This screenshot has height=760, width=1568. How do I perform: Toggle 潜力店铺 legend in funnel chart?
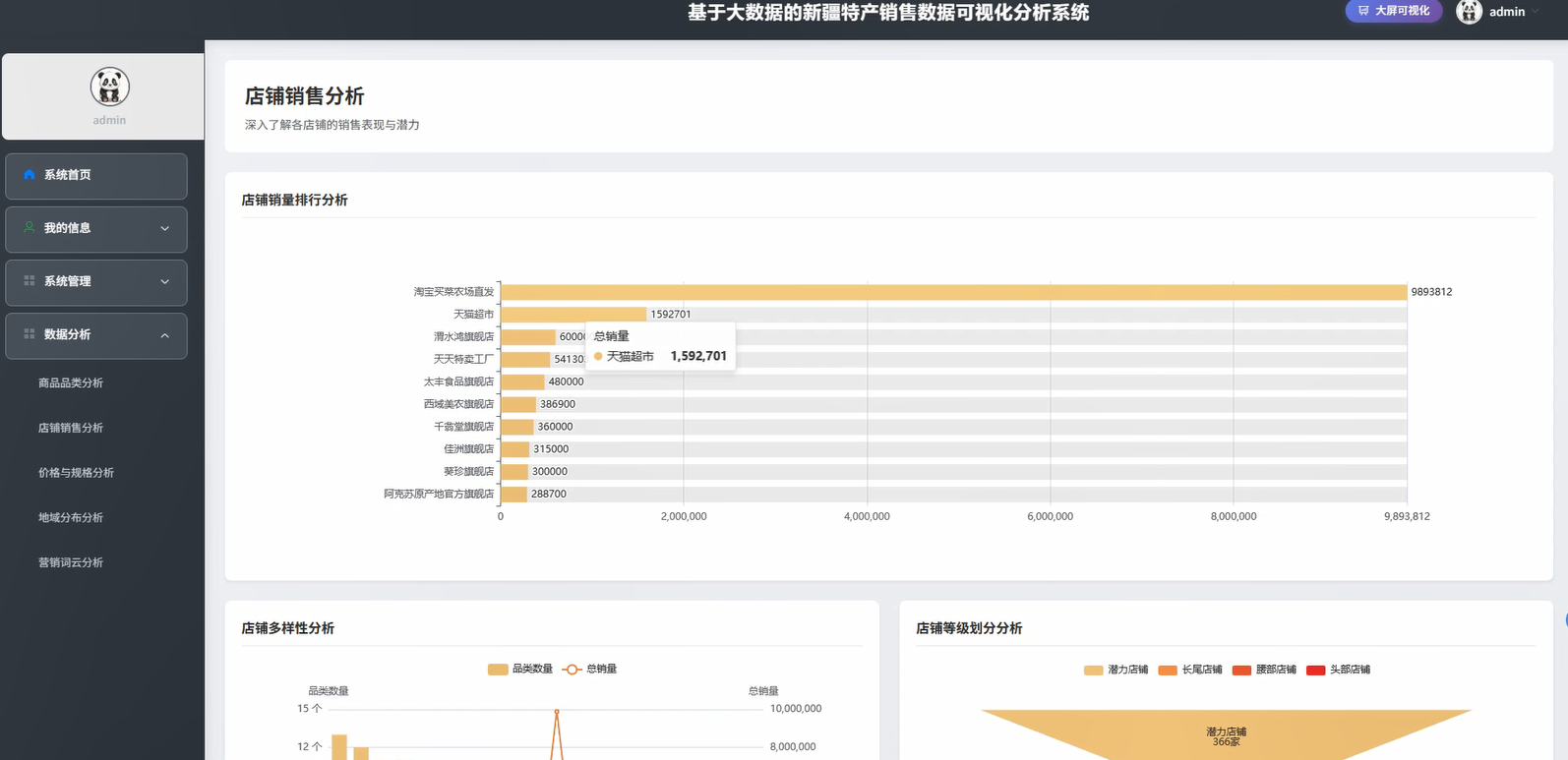[1116, 670]
